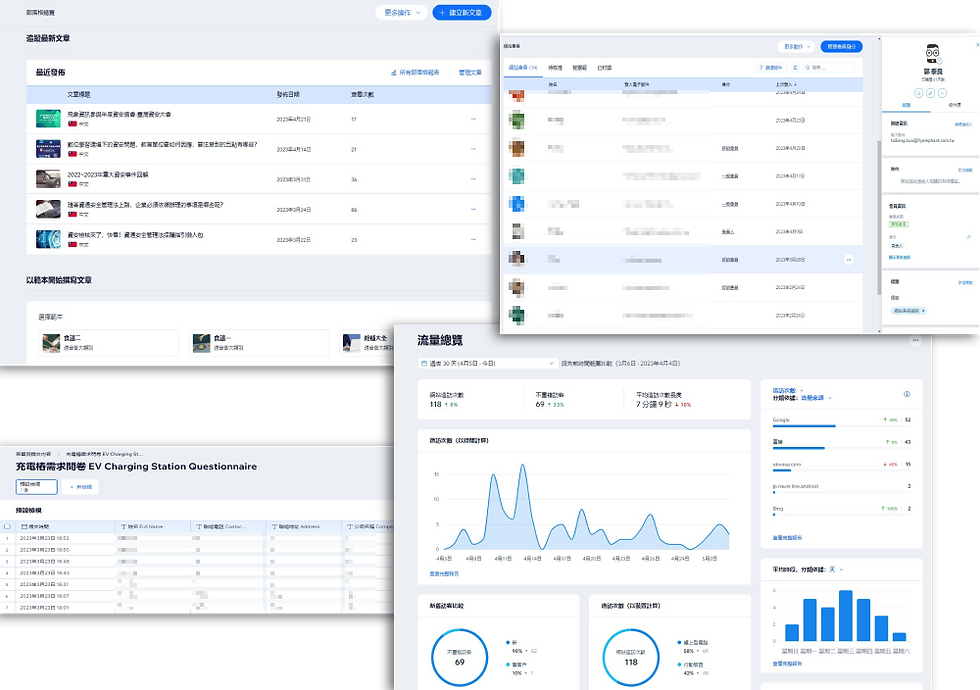Screen dimensions: 980x690
Task: Click the member avatar on the 2023年4月17日 row
Action: pyautogui.click(x=517, y=176)
